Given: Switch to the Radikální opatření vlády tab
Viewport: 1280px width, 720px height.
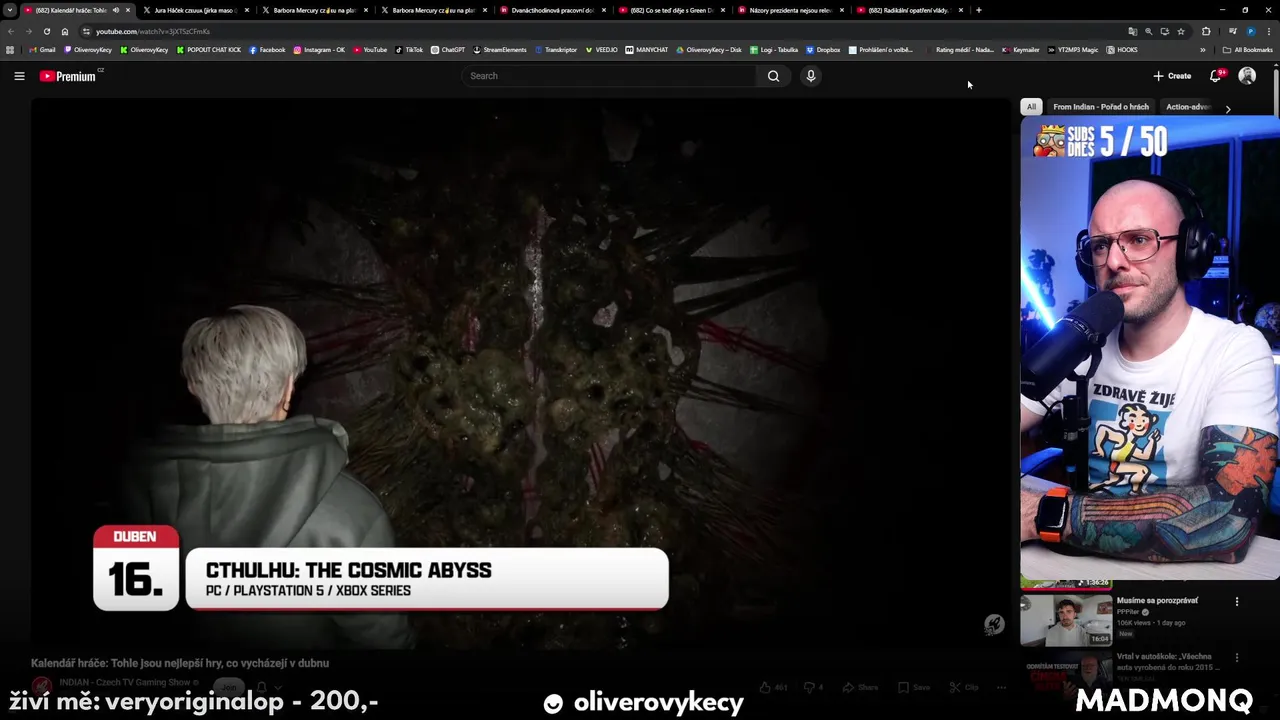Looking at the screenshot, I should [x=909, y=10].
